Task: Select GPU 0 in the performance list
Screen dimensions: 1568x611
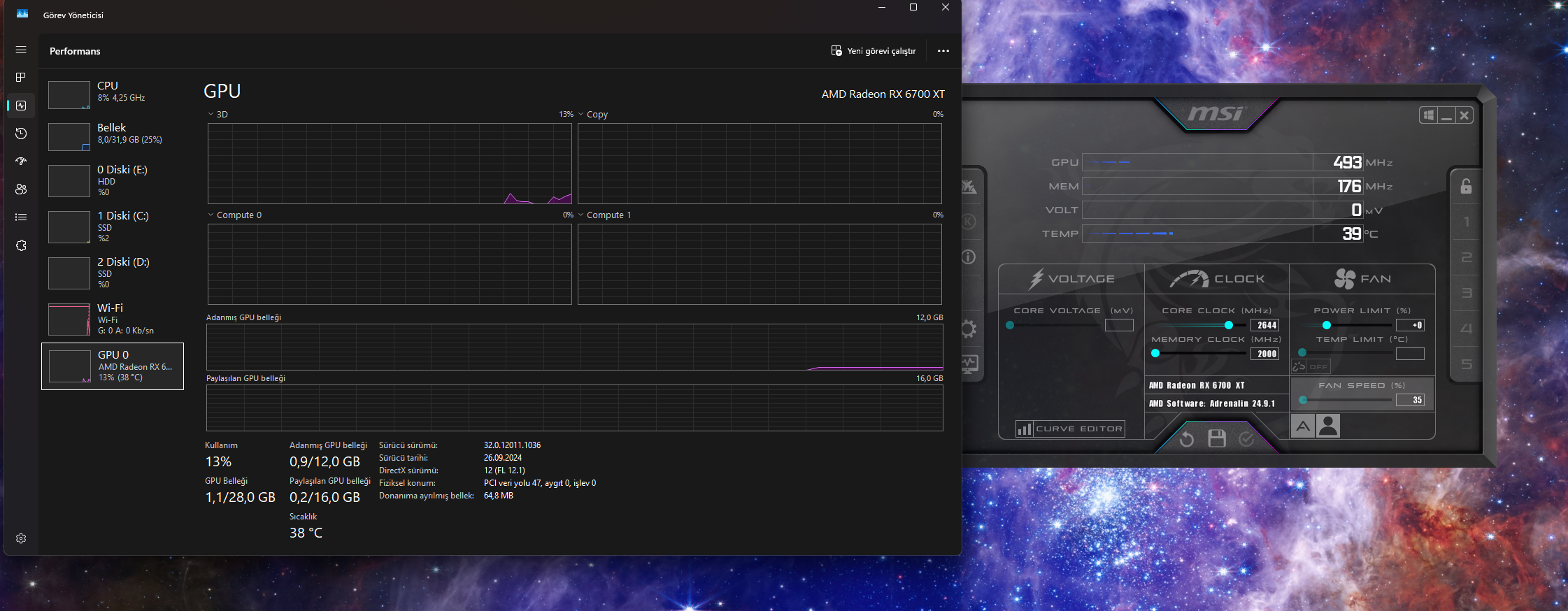Action: point(113,366)
